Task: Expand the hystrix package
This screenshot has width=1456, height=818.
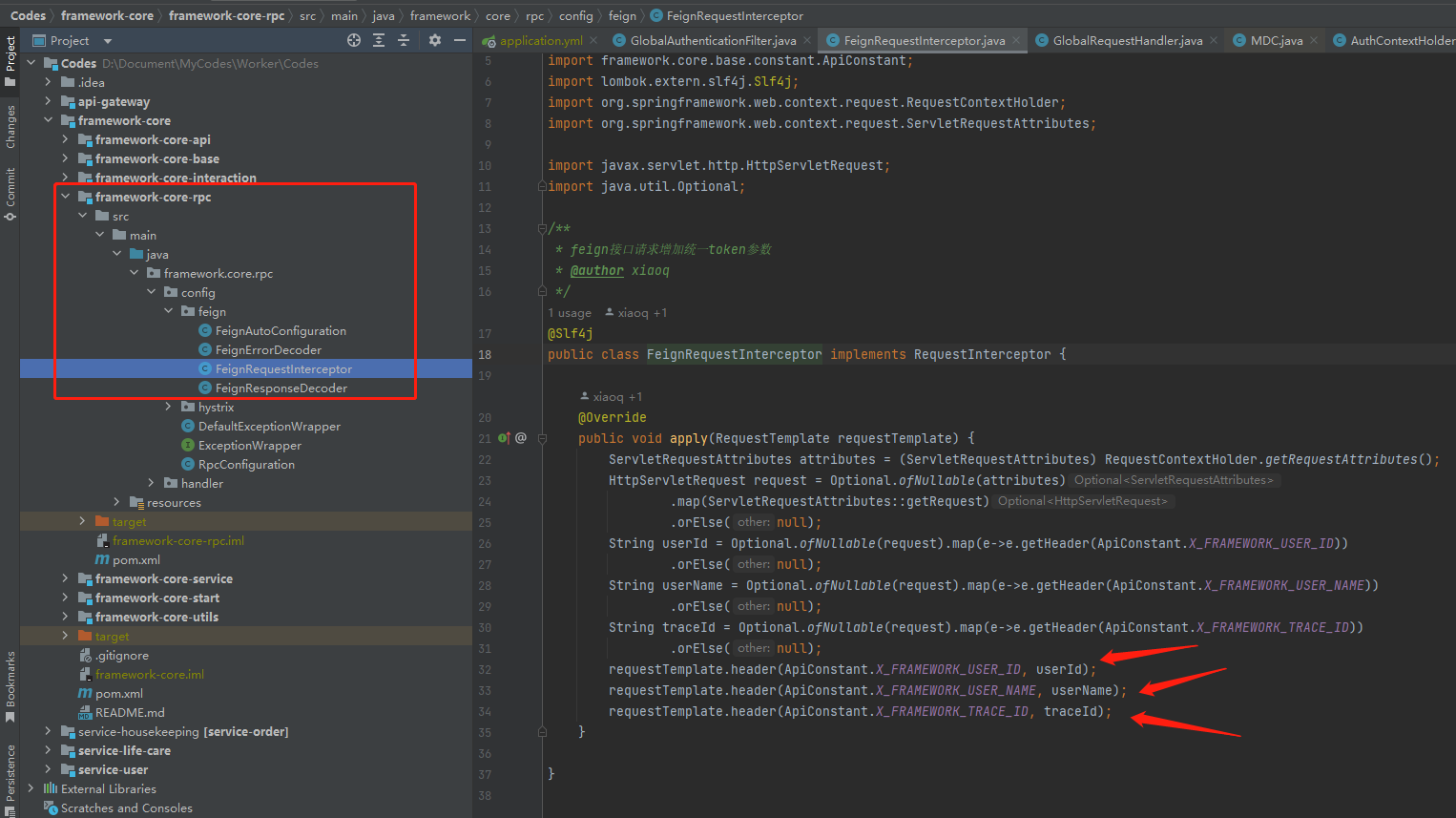Action: (169, 407)
